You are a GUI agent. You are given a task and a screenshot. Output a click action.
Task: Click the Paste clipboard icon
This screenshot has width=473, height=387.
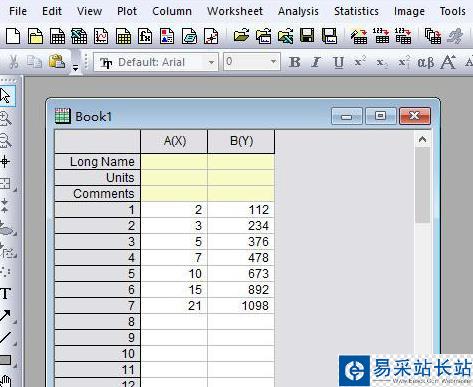click(57, 61)
